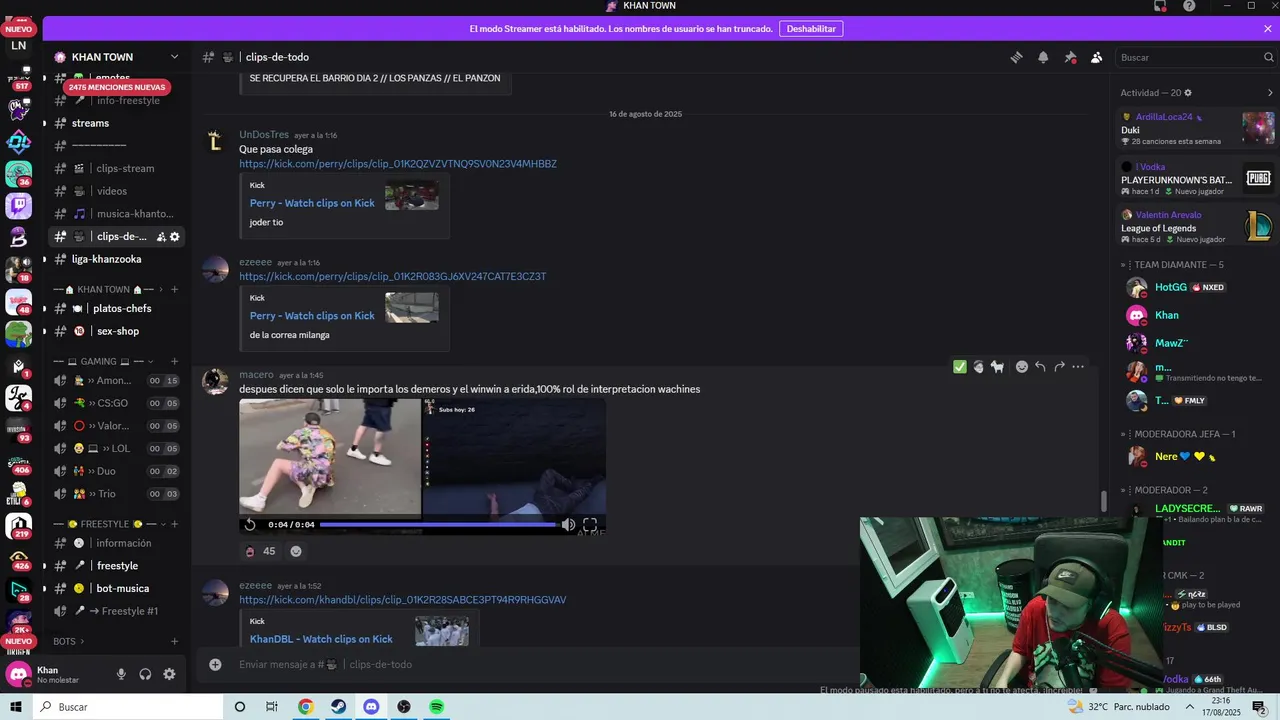Screen dimensions: 1280x720
Task: Toggle microphone mute in user panel
Action: (121, 674)
